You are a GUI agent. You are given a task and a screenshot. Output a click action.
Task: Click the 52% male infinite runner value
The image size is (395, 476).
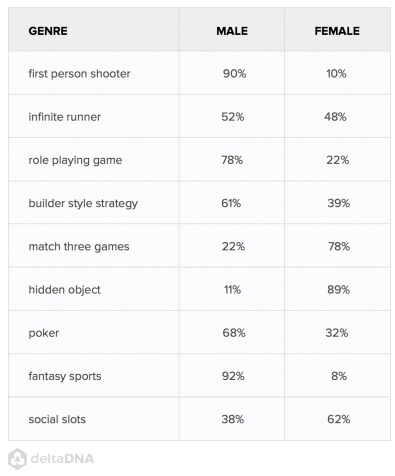233,117
